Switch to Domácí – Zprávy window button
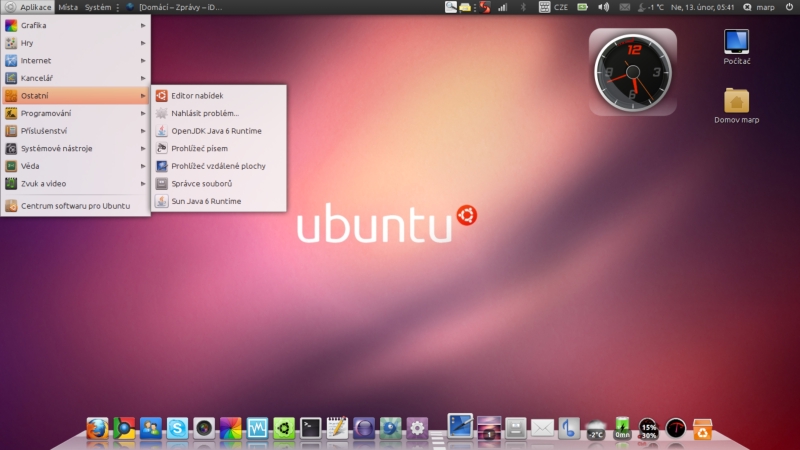Screen dimensions: 800x450 174,7
